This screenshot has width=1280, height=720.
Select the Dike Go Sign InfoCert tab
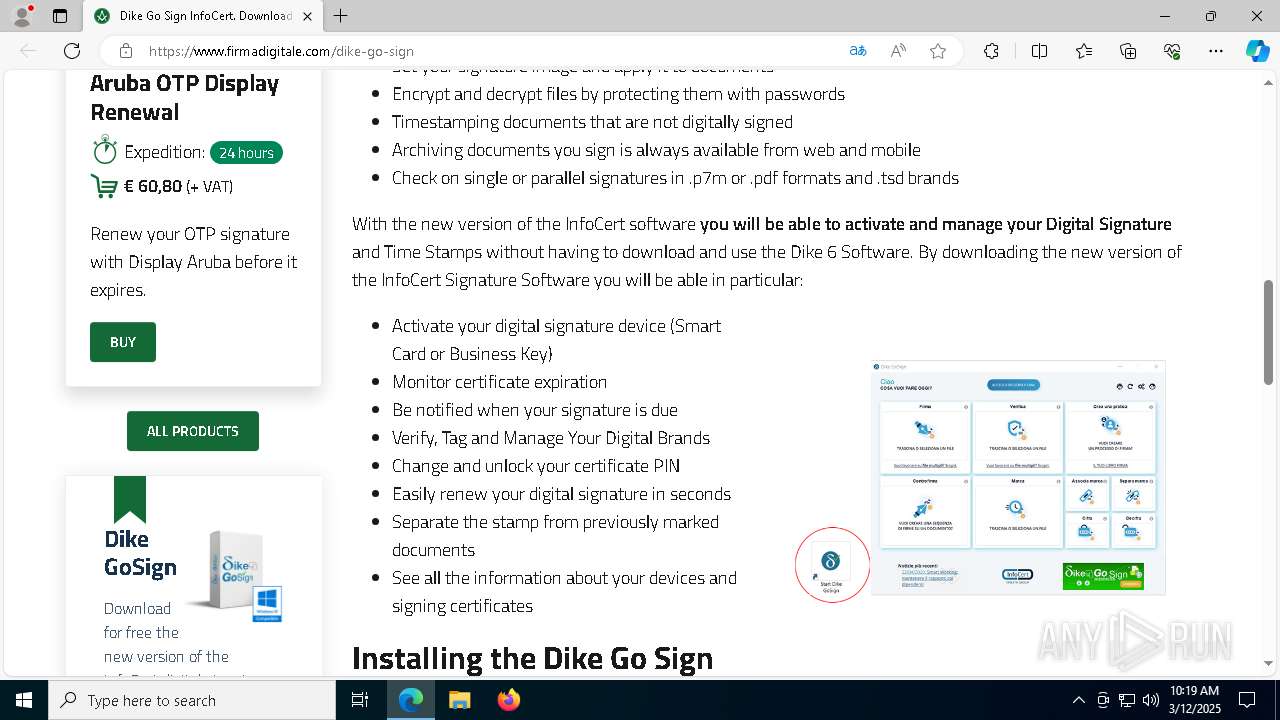(203, 16)
